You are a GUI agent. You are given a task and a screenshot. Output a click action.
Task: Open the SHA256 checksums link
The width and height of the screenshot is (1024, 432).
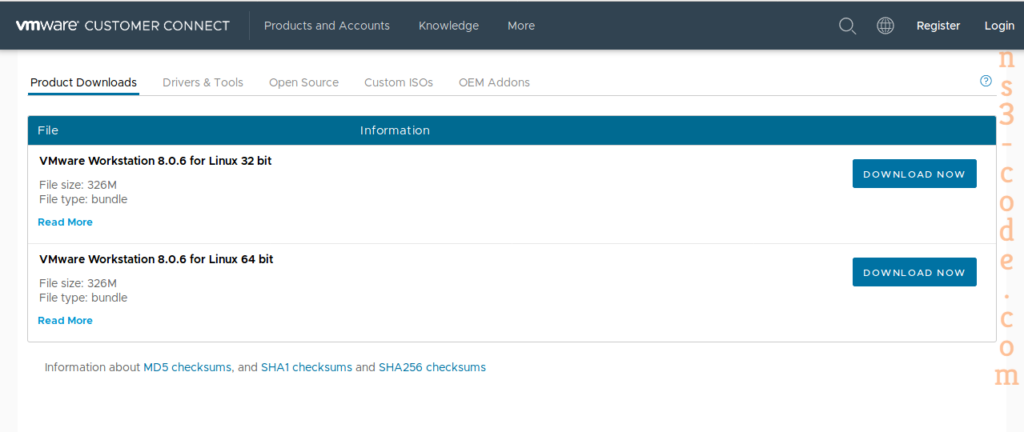(x=432, y=367)
